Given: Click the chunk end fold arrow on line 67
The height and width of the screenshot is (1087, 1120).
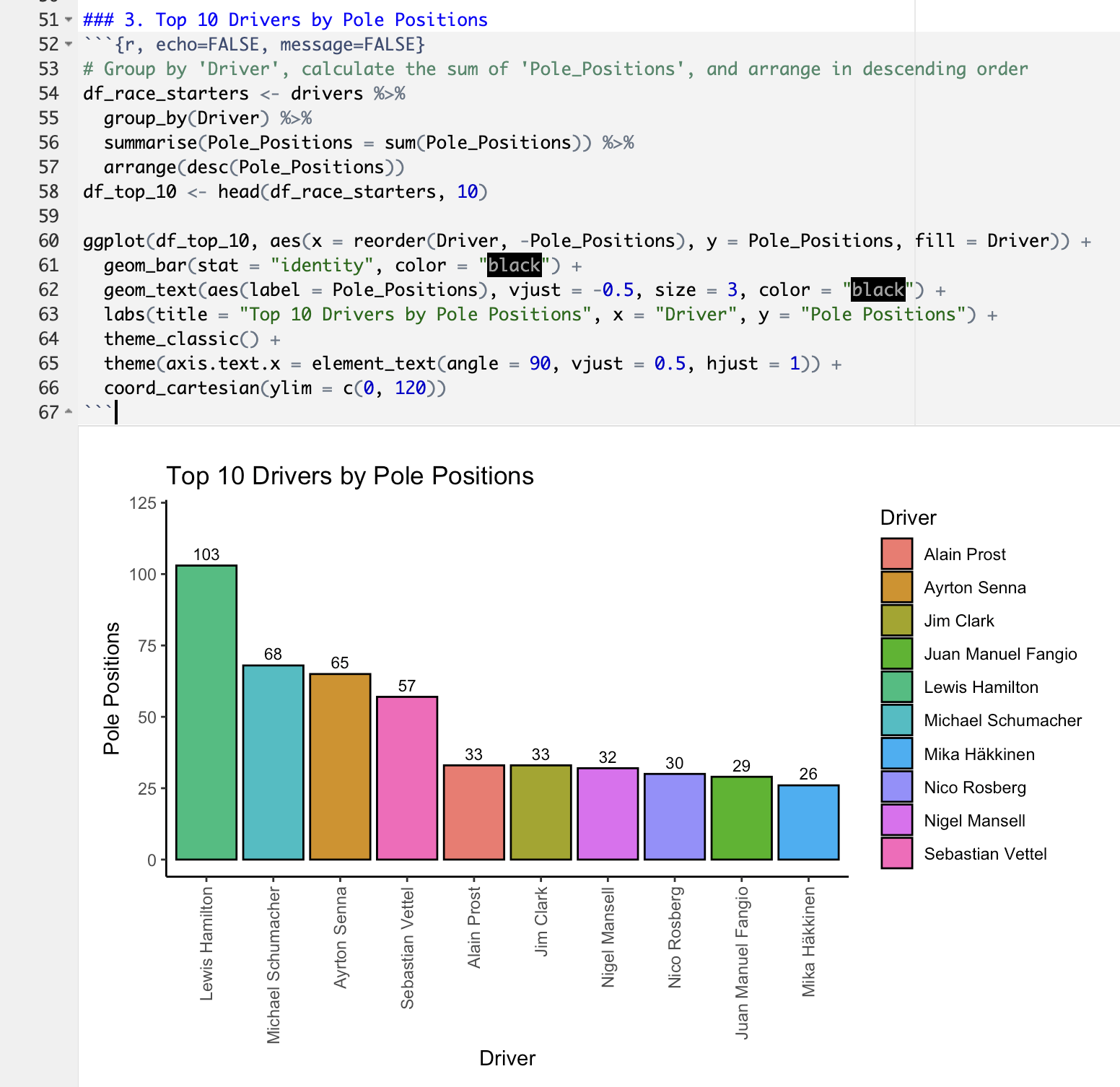Looking at the screenshot, I should [69, 412].
